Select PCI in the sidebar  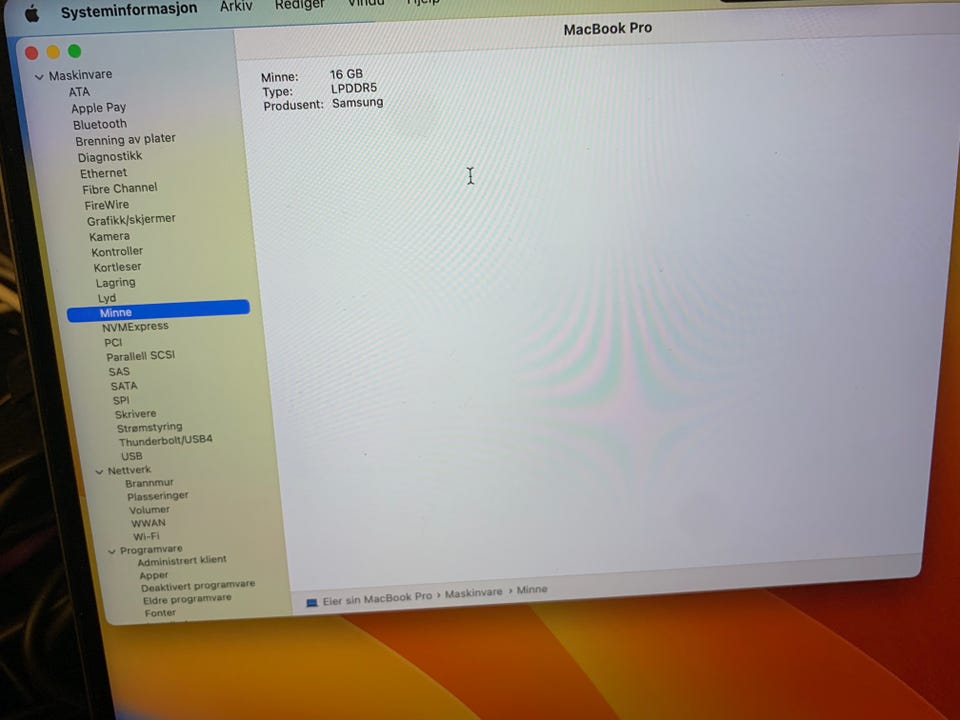[x=113, y=342]
